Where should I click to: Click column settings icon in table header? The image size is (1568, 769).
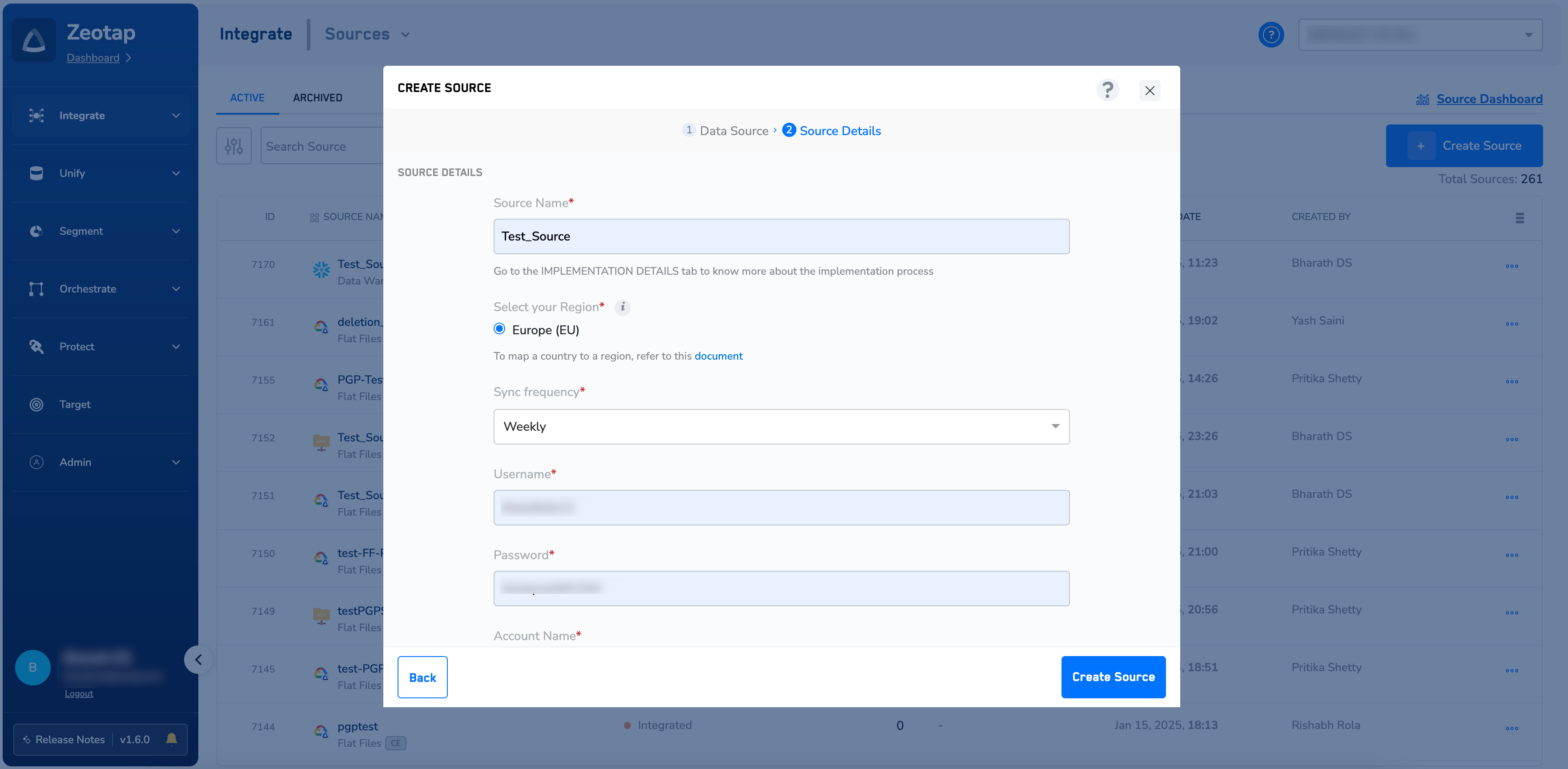(1519, 218)
